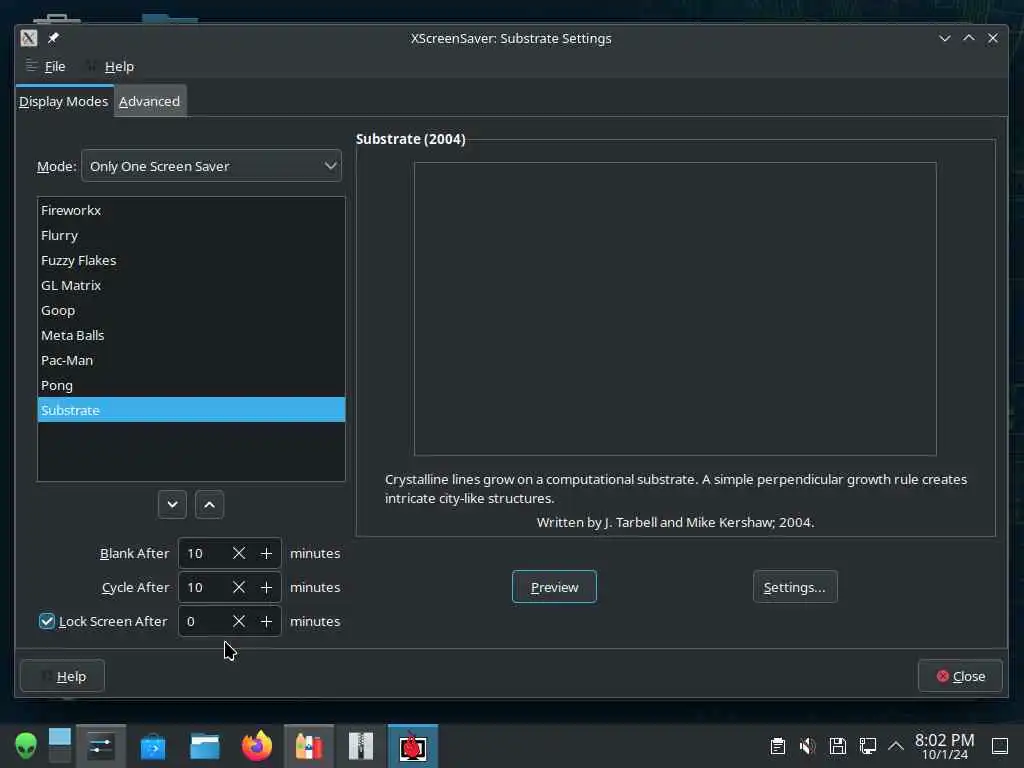Image resolution: width=1024 pixels, height=768 pixels.
Task: Launch Firefox from the taskbar
Action: click(x=257, y=746)
